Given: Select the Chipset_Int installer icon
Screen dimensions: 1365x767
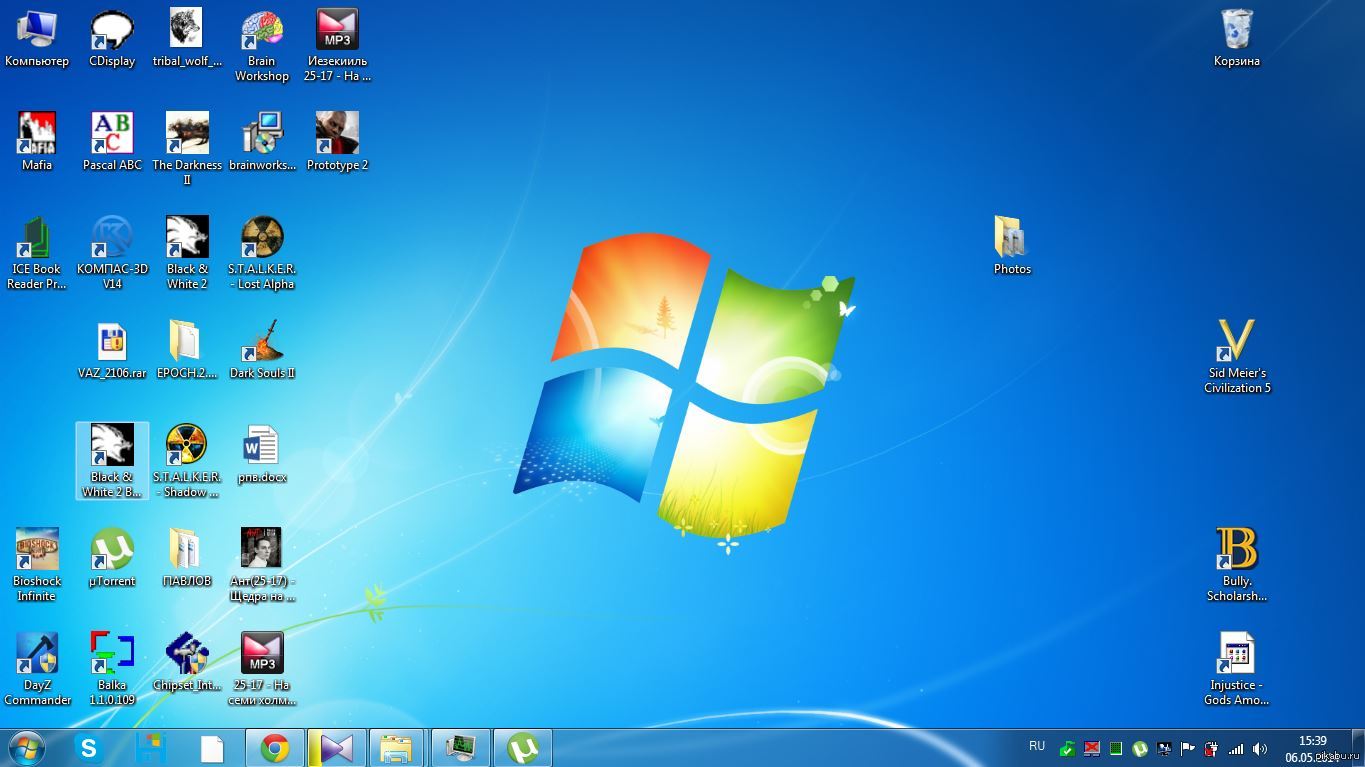Looking at the screenshot, I should click(x=187, y=662).
